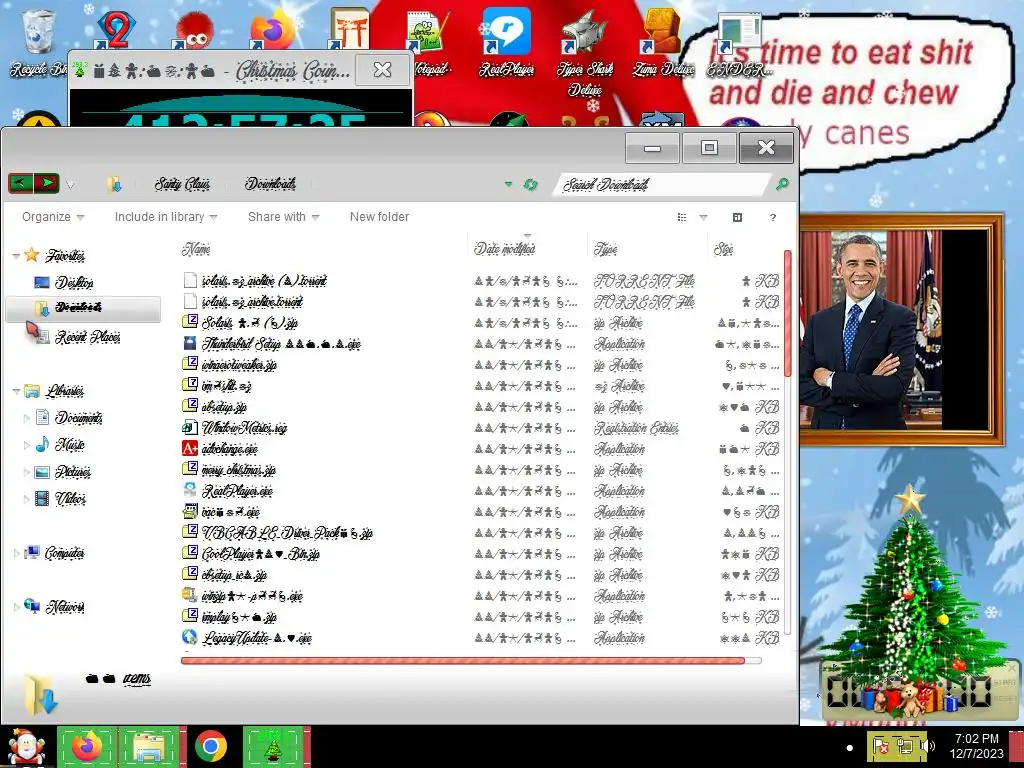Collapse the Libraries tree group
Viewport: 1024px width, 768px height.
[x=16, y=391]
